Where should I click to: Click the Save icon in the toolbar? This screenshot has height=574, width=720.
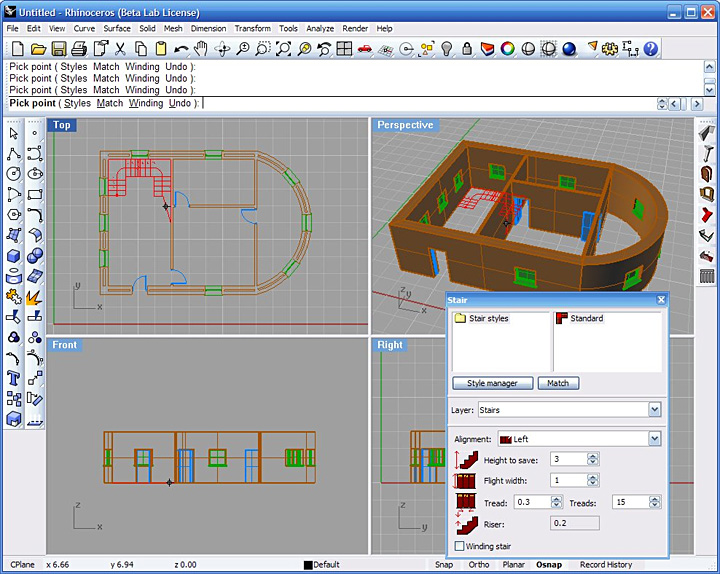click(x=59, y=48)
